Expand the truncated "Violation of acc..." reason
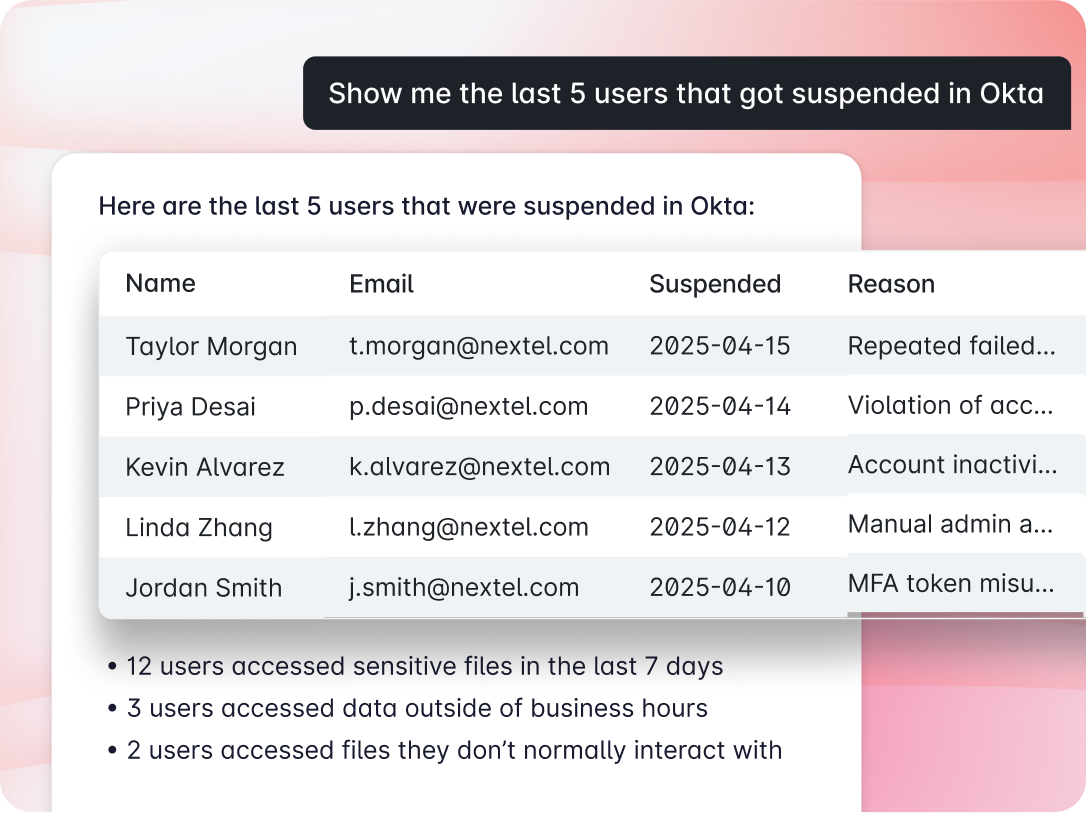Screen dimensions: 1086x813 coord(950,405)
